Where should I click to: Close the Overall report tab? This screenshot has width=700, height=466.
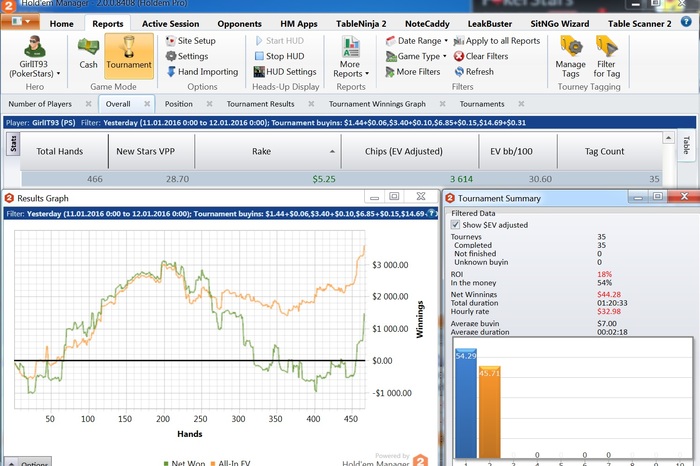click(x=147, y=104)
